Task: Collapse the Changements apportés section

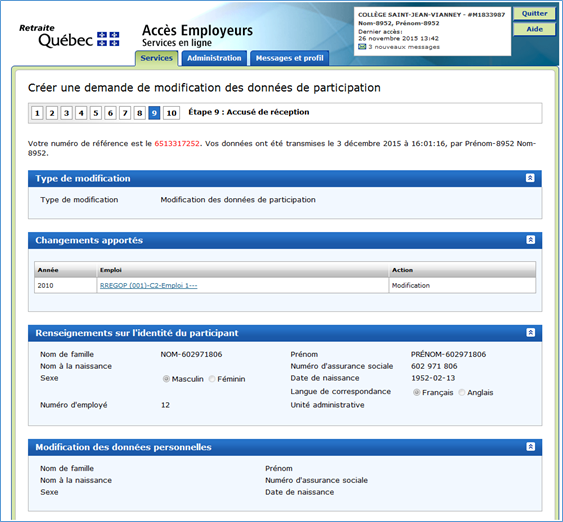Action: coord(530,240)
